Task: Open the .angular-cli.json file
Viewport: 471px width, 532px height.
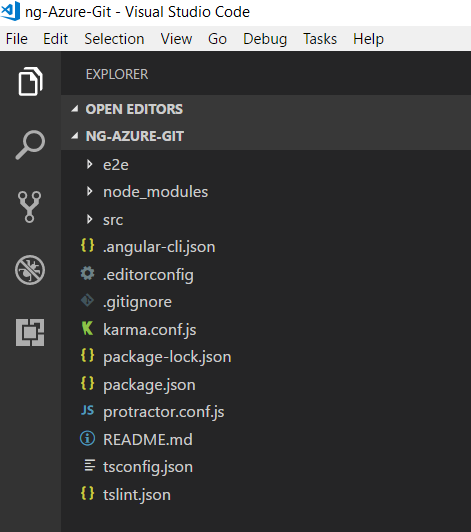Action: tap(159, 247)
